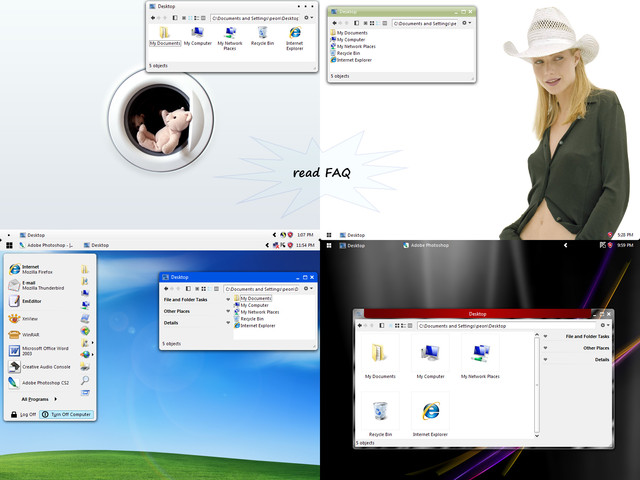Image resolution: width=640 pixels, height=480 pixels.
Task: Open My Computer in red-titled Desktop window
Action: [x=430, y=359]
